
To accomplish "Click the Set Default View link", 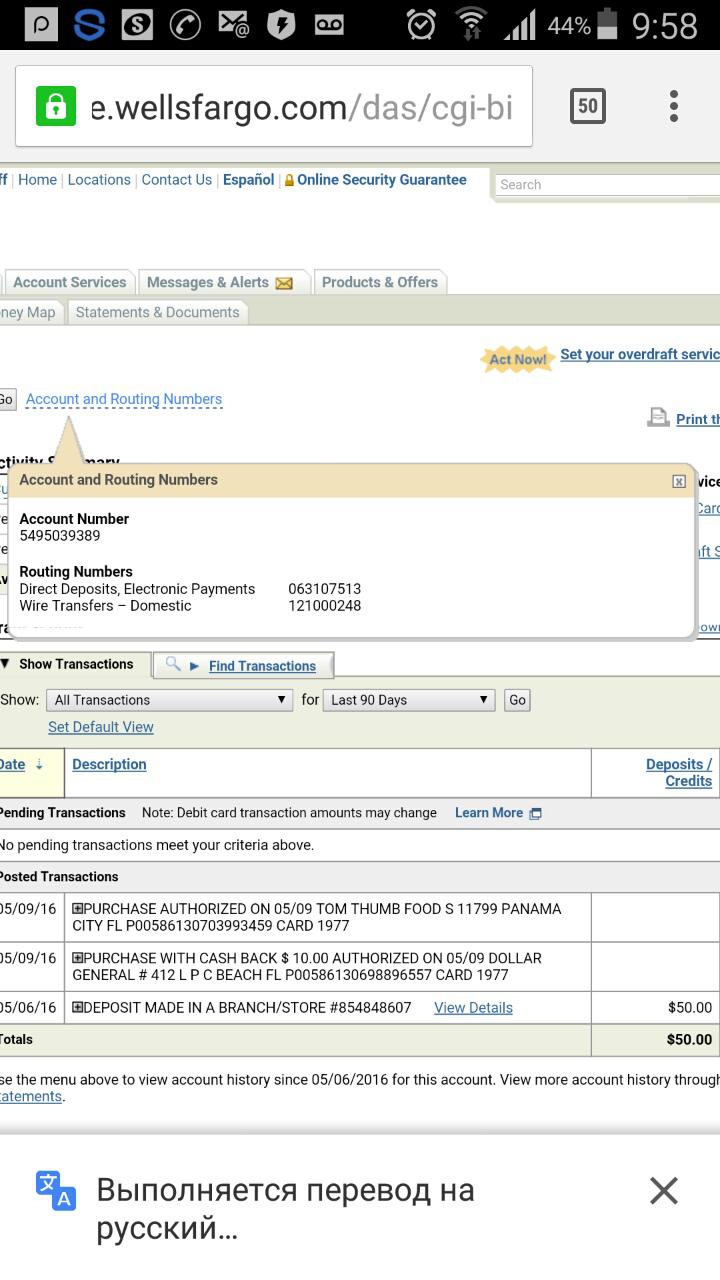I will [101, 727].
